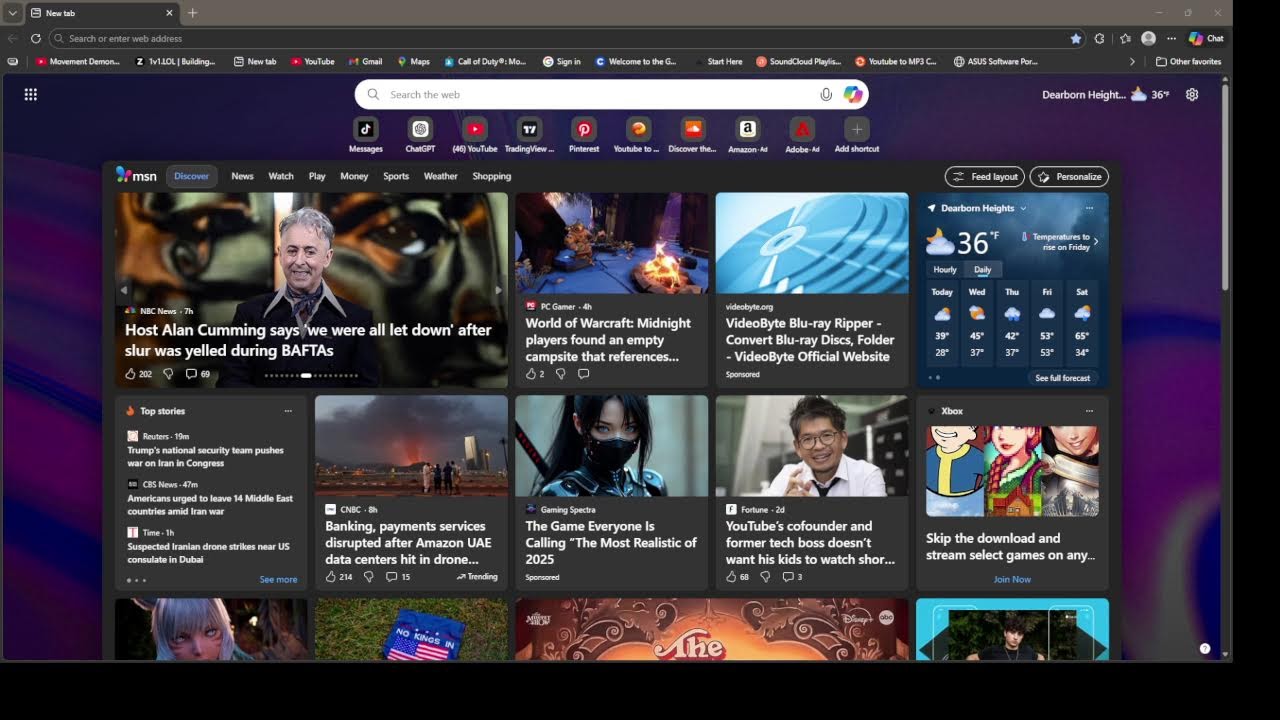Open Top stories more options menu
1280x720 pixels.
tap(288, 411)
